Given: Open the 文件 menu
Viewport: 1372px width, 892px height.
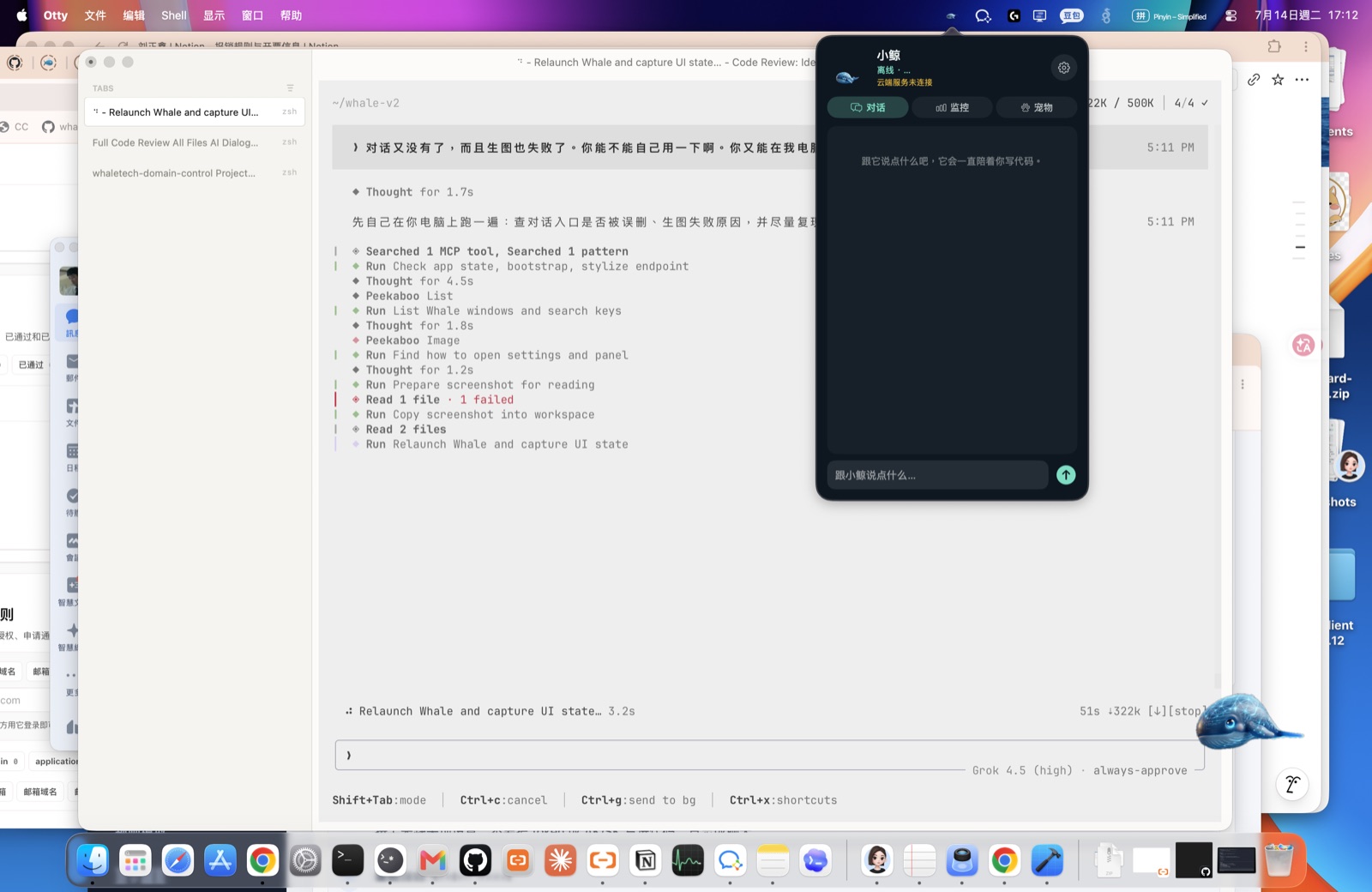Looking at the screenshot, I should tap(95, 15).
